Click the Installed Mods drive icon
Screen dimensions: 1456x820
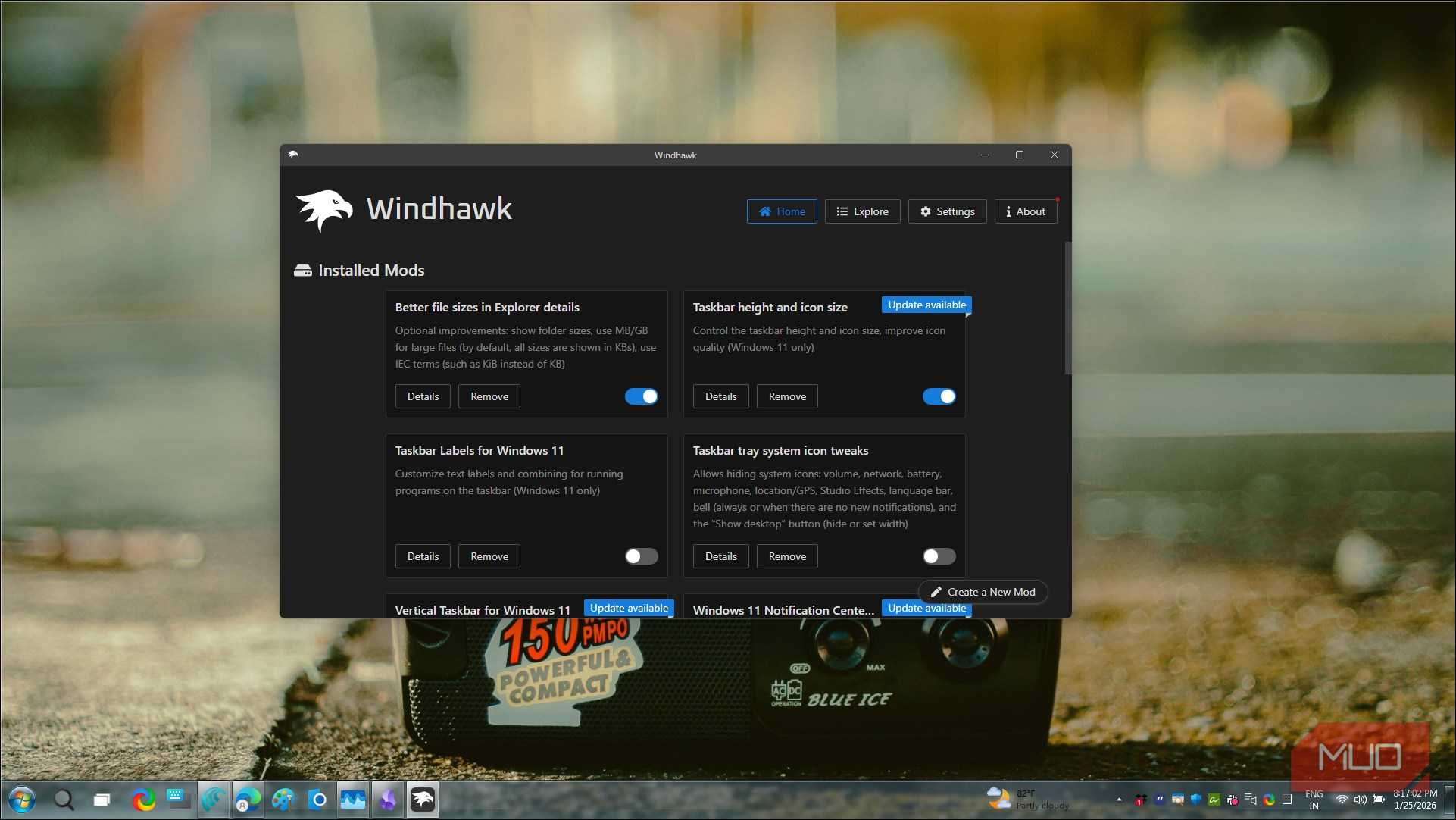click(302, 271)
